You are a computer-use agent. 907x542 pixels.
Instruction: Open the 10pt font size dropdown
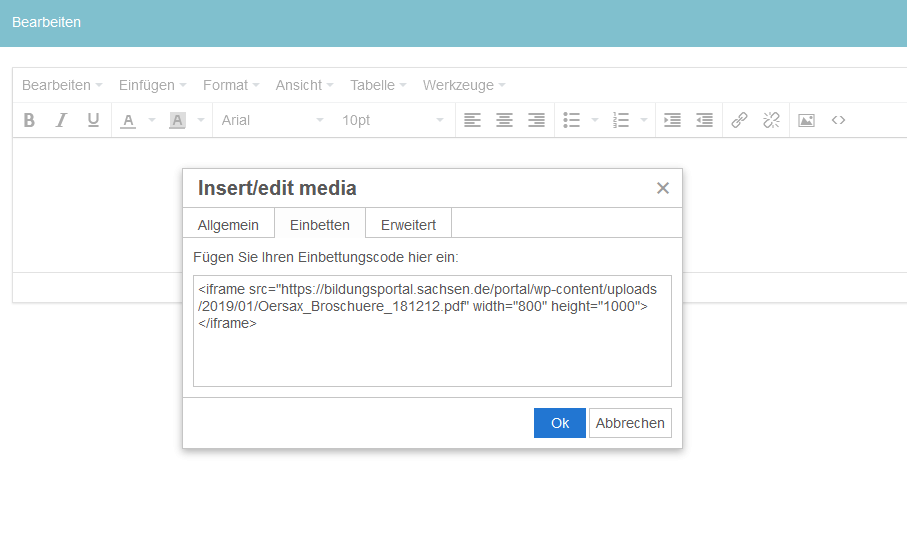(x=392, y=120)
